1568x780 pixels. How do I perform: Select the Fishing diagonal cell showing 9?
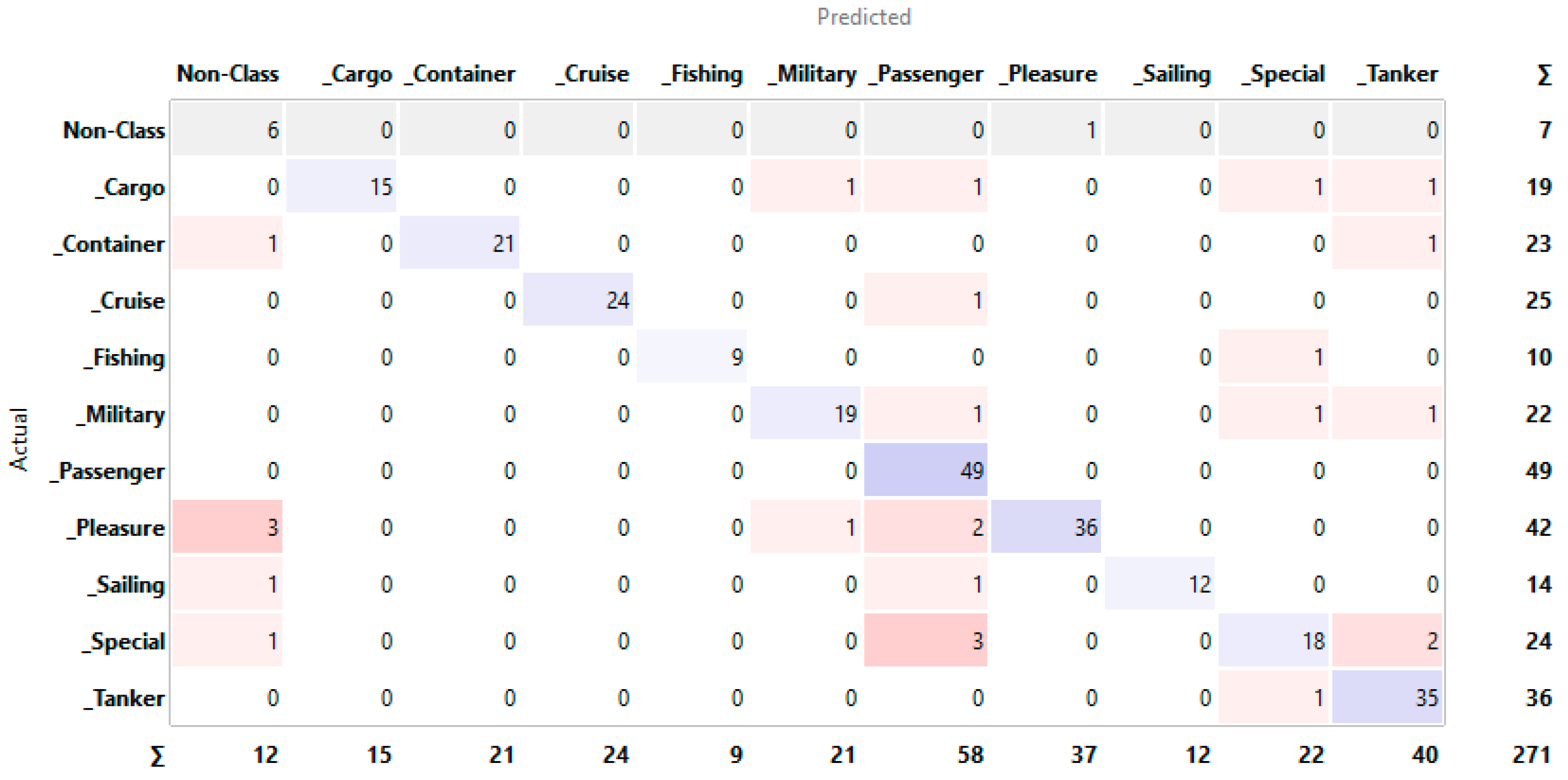(691, 357)
